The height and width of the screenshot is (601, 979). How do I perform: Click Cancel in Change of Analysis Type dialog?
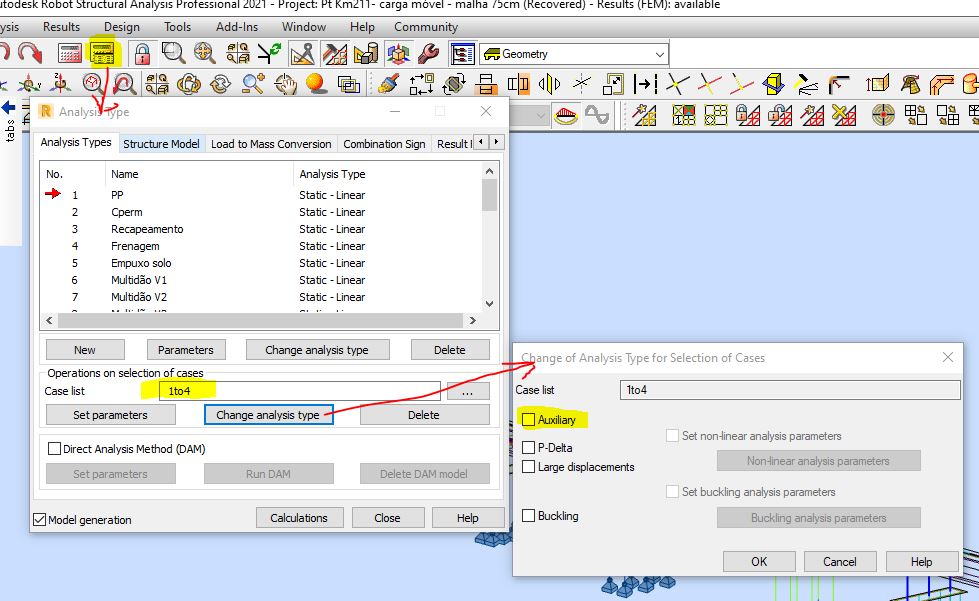pyautogui.click(x=840, y=561)
